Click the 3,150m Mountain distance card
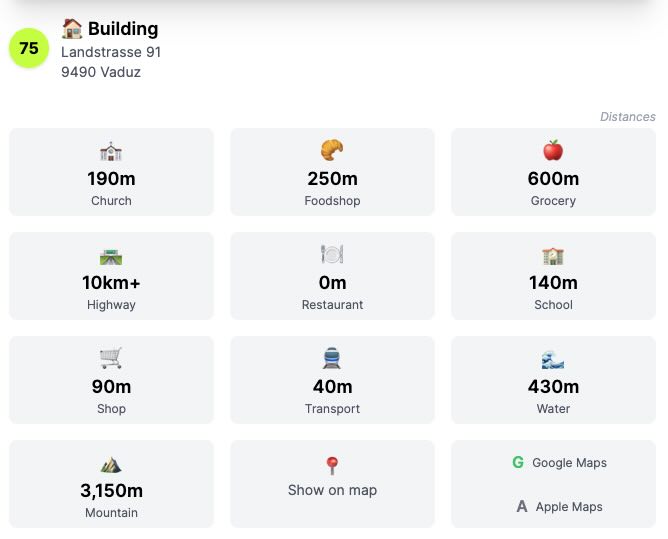668x539 pixels. click(111, 484)
